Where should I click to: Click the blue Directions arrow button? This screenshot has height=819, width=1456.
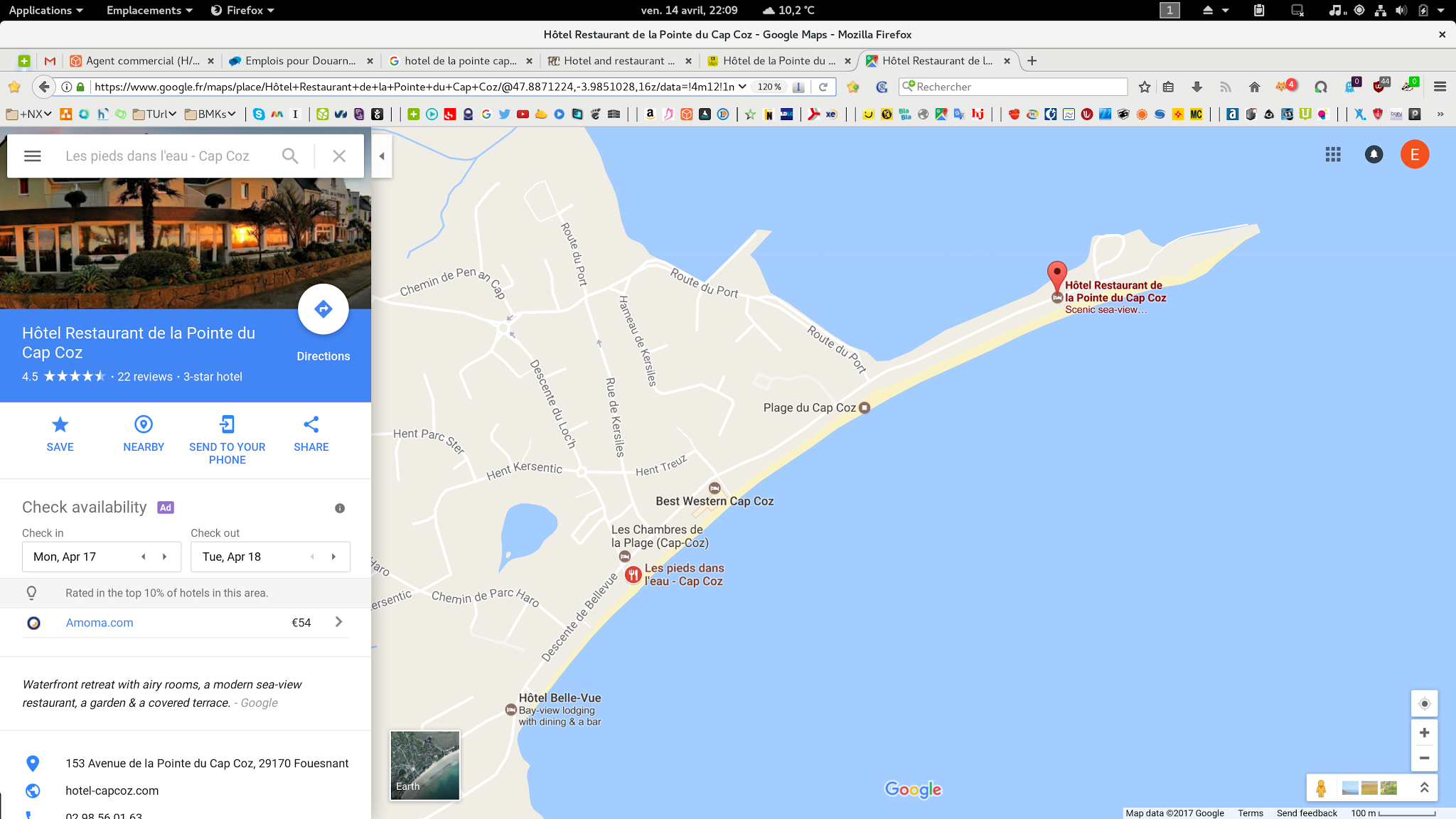pos(323,309)
